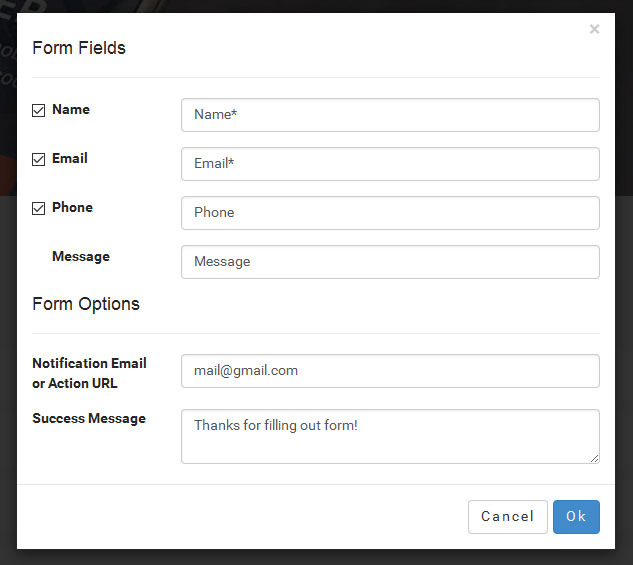Toggle the Email field checkbox
Image resolution: width=633 pixels, height=565 pixels.
tap(38, 159)
